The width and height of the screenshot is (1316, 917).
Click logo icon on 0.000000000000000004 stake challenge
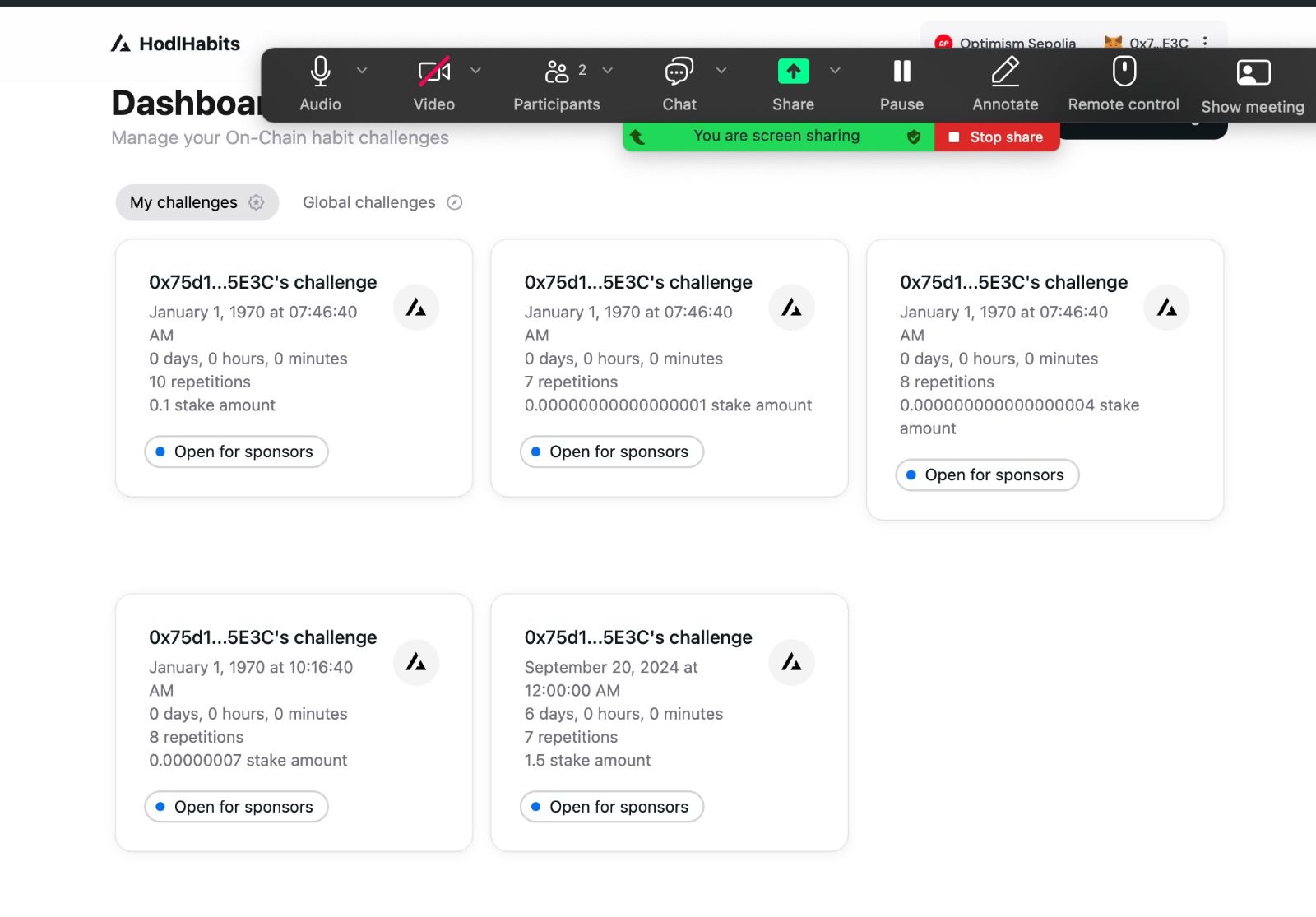1166,308
